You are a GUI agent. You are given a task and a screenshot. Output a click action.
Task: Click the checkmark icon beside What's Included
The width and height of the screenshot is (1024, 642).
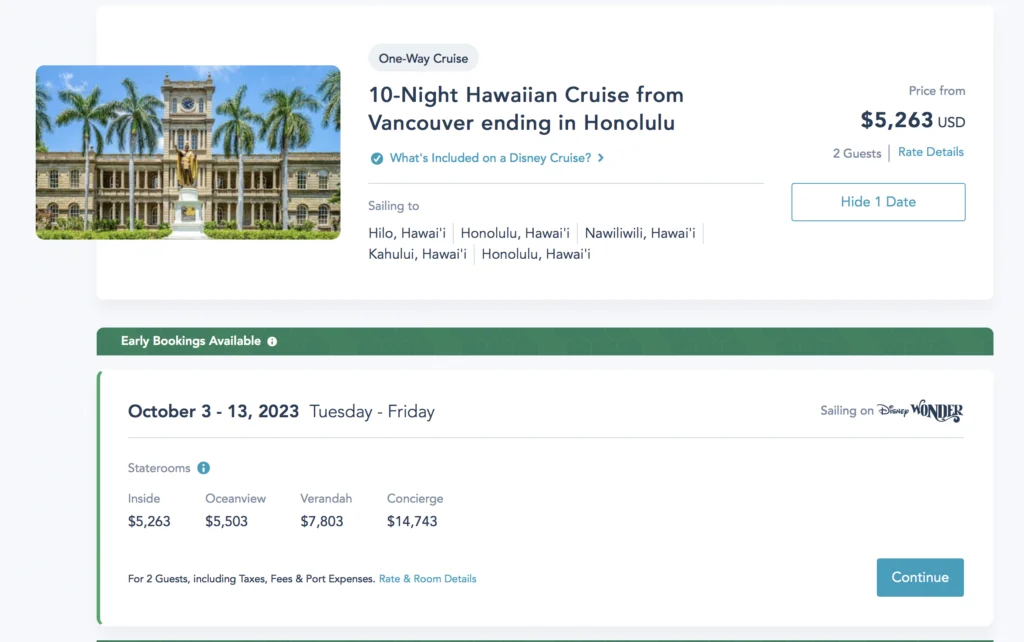[377, 158]
